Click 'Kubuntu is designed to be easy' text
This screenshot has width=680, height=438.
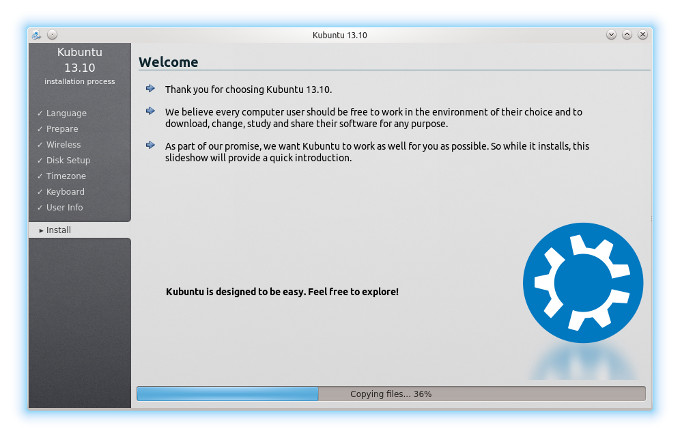[x=282, y=291]
